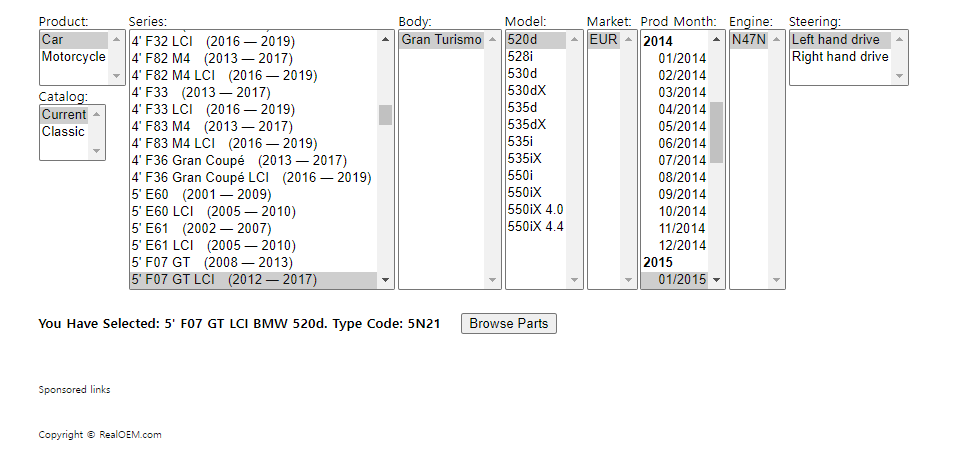Select the 535dX model
This screenshot has height=473, width=976.
tap(536, 124)
